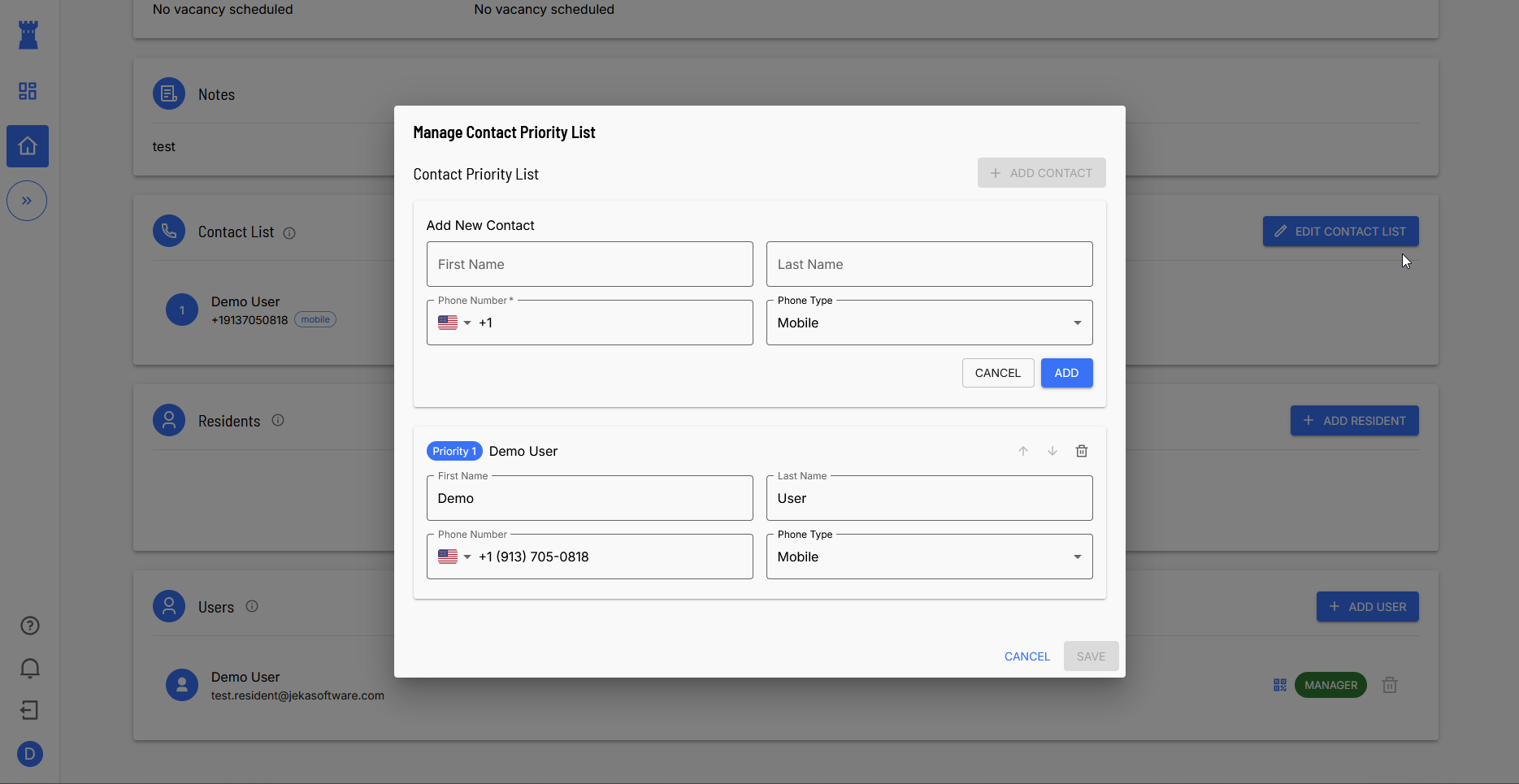Click the blue ADD button
Viewport: 1519px width, 784px height.
click(1066, 373)
